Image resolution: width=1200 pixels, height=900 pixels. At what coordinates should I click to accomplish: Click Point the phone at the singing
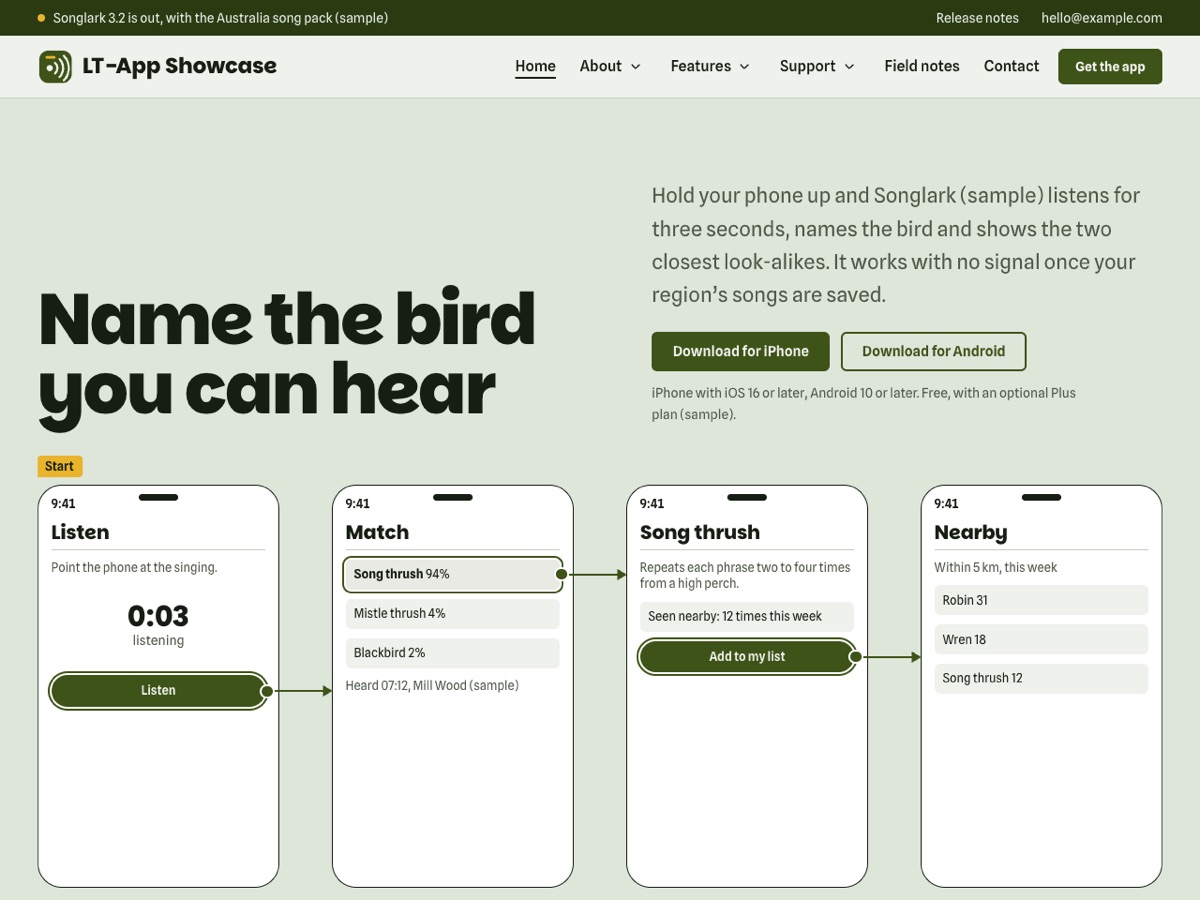point(134,567)
